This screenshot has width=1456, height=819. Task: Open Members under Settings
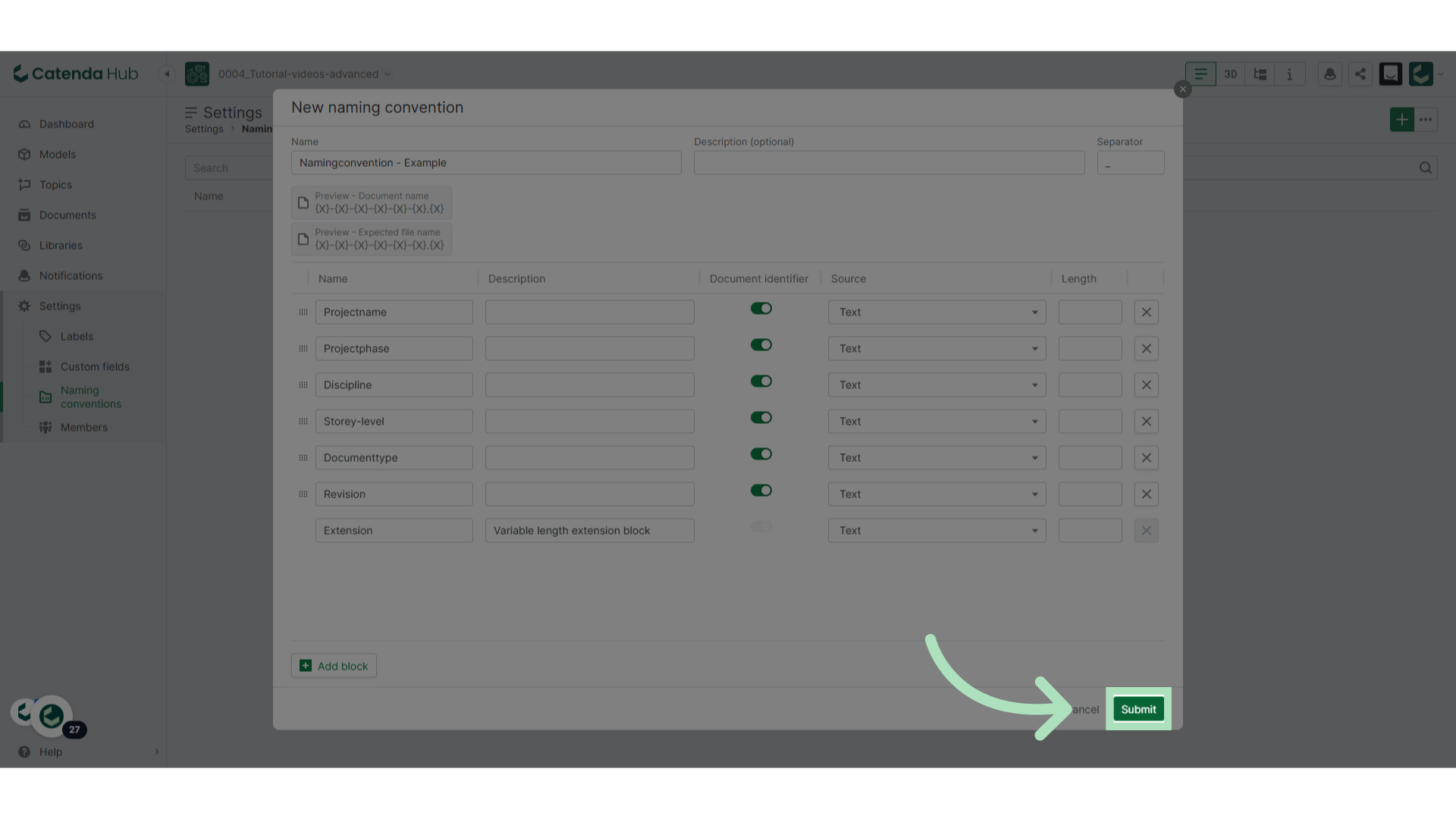click(84, 427)
